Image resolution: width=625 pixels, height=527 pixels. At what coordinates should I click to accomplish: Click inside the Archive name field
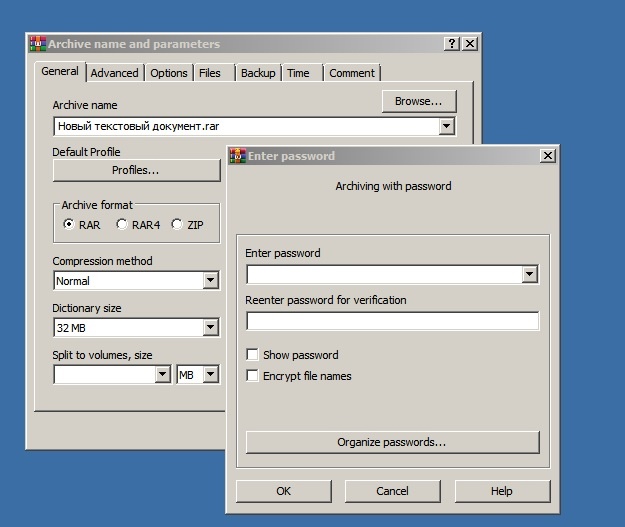click(246, 126)
